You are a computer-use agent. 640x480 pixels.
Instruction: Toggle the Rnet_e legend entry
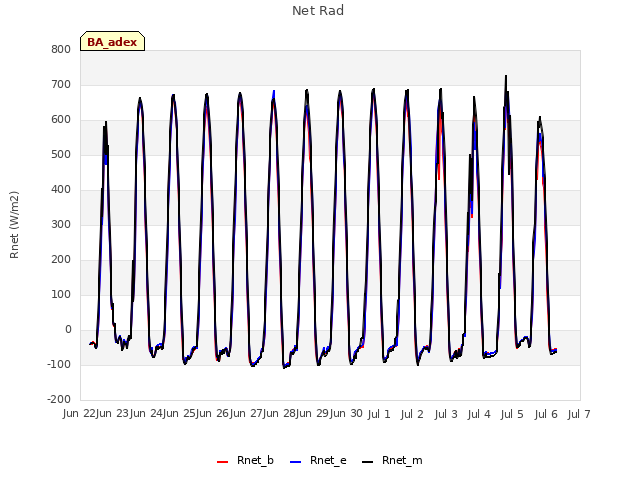(x=318, y=460)
